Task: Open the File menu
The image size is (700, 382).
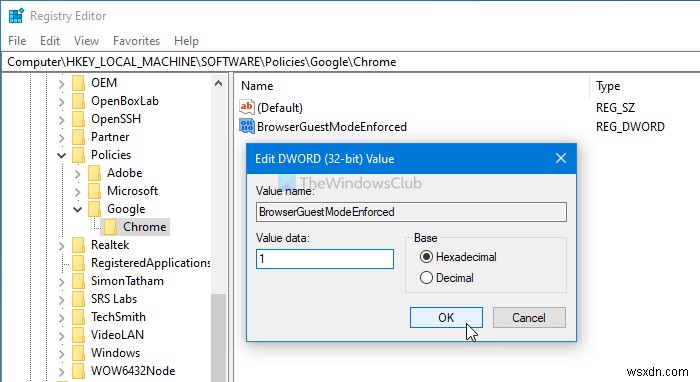Action: 17,41
